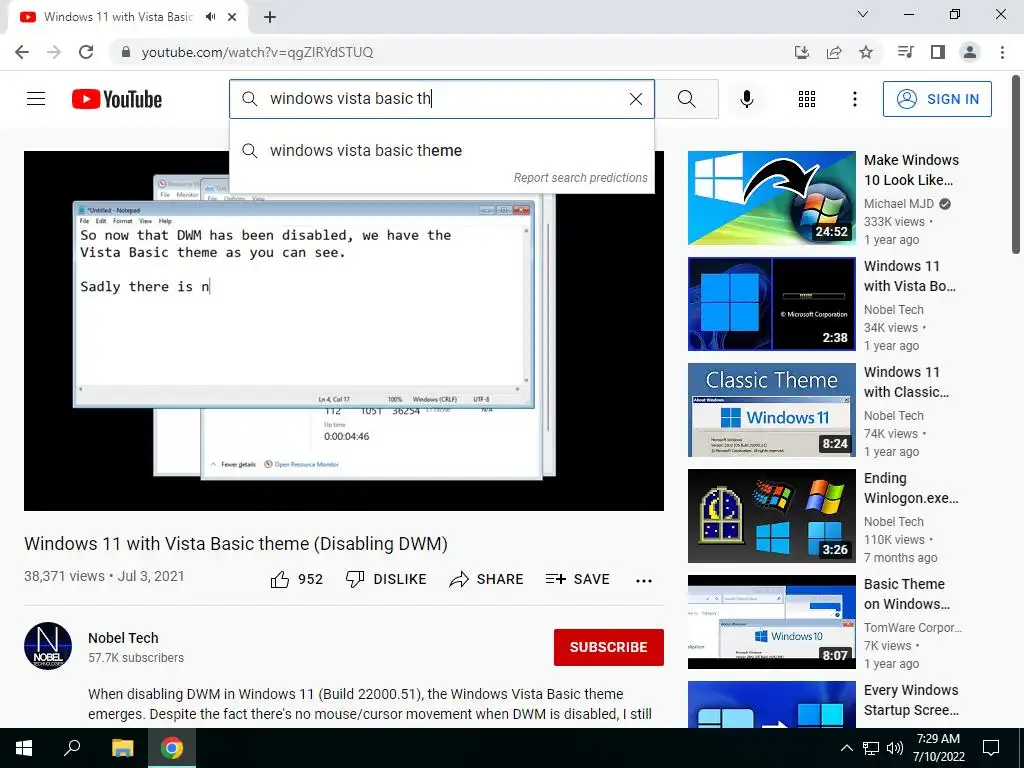Image resolution: width=1024 pixels, height=768 pixels.
Task: Open the notification center
Action: click(x=991, y=748)
